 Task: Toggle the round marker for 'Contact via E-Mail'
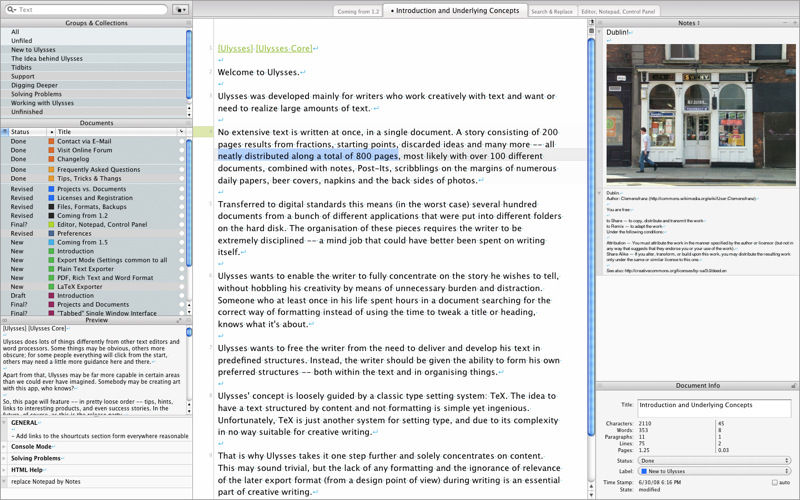coord(182,141)
